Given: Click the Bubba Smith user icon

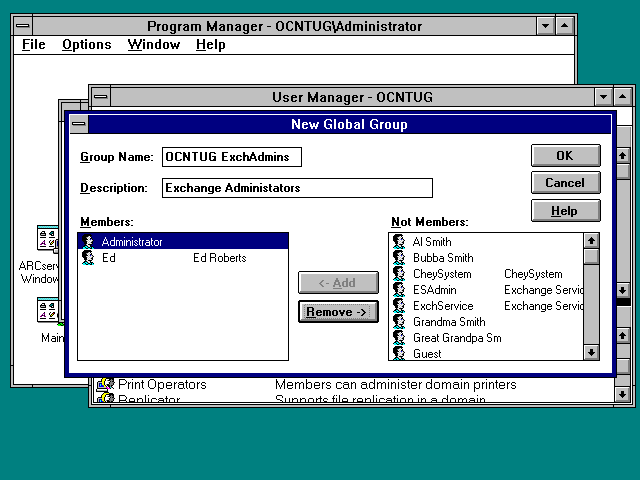Looking at the screenshot, I should pos(399,258).
